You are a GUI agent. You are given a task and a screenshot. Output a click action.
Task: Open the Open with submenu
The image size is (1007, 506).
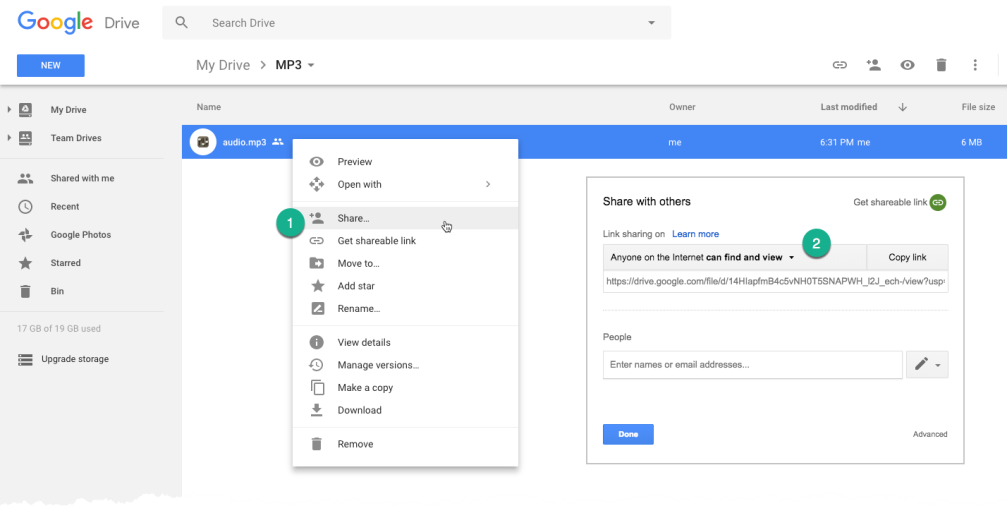(x=405, y=185)
